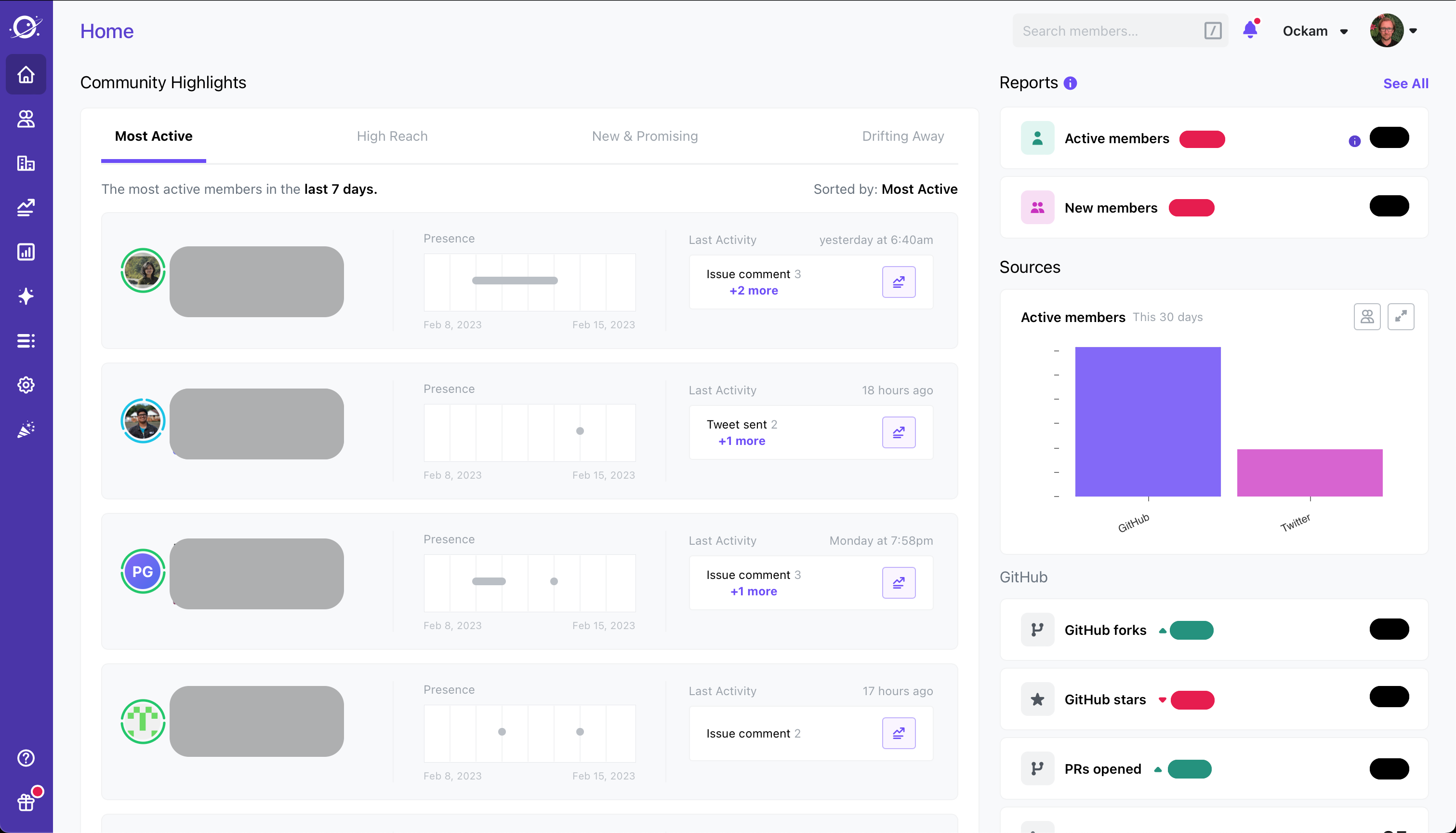
Task: Open Settings gear in left sidebar
Action: [x=26, y=385]
